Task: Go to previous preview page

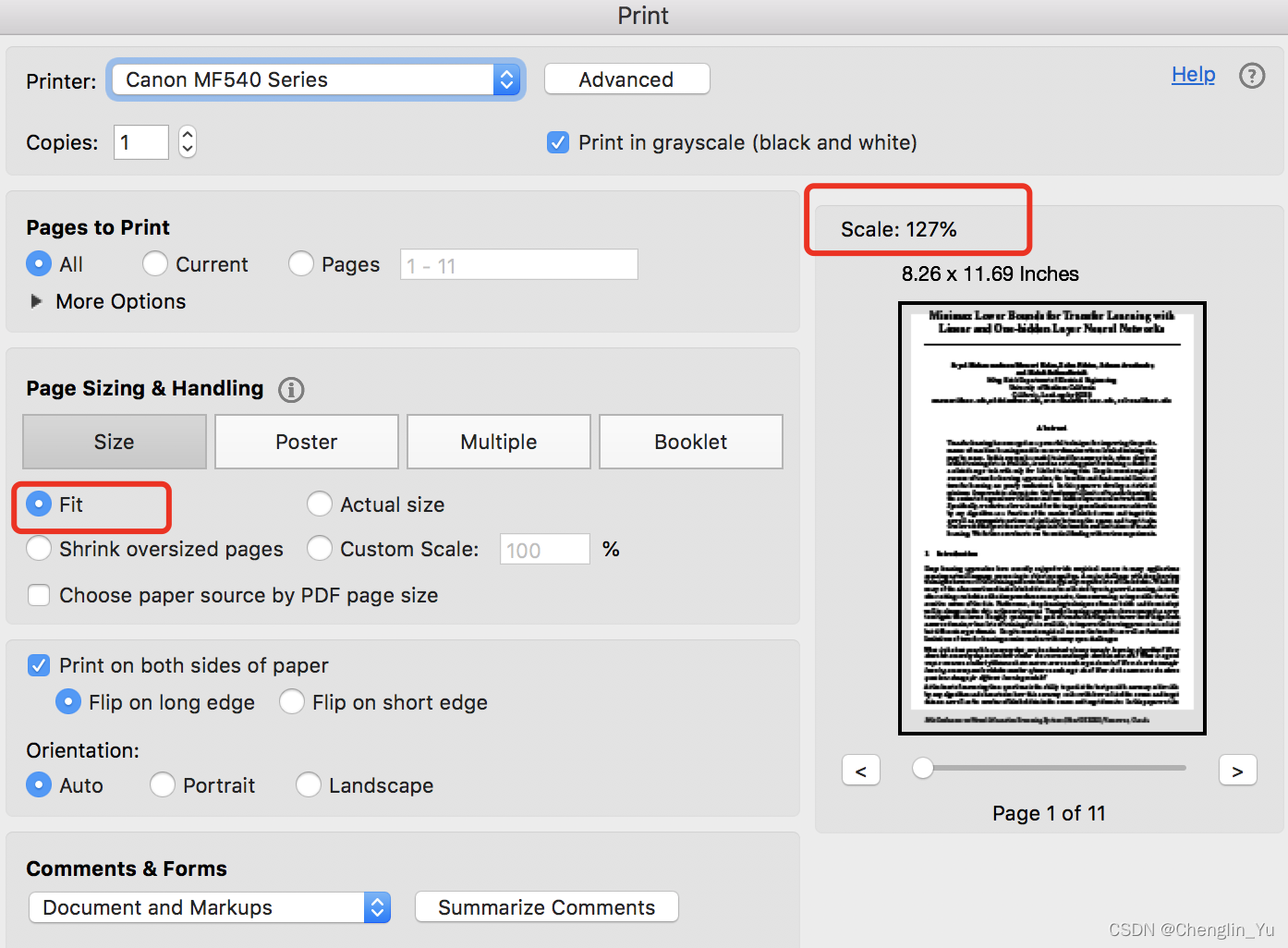Action: tap(861, 771)
